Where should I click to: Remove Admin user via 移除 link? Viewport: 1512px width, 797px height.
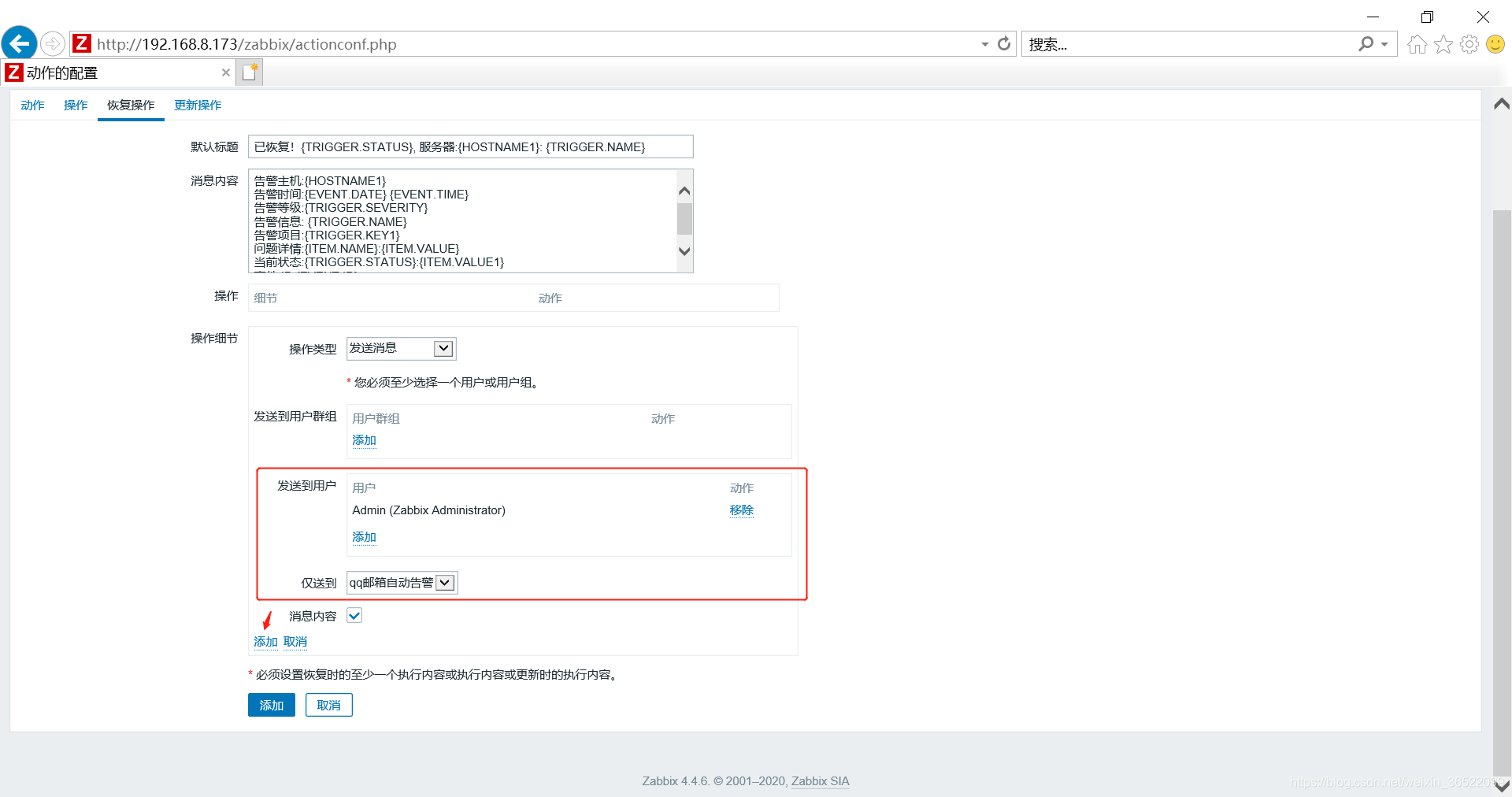click(741, 510)
